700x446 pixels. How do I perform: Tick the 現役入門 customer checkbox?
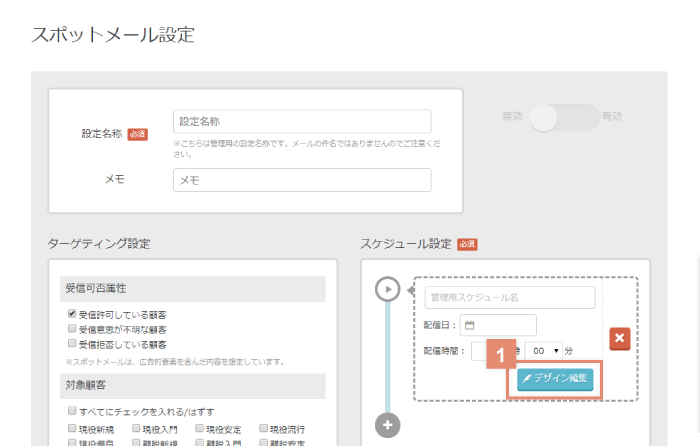(x=133, y=429)
